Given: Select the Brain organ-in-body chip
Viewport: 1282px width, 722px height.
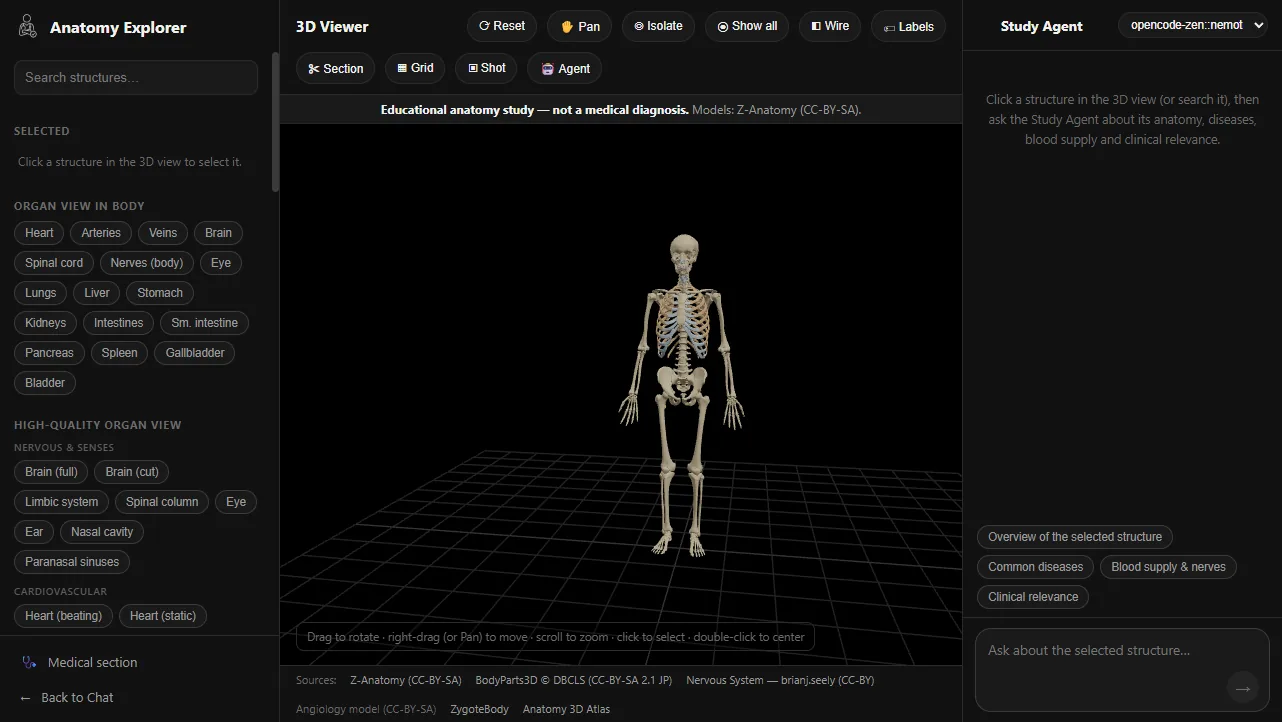Looking at the screenshot, I should click(x=218, y=233).
